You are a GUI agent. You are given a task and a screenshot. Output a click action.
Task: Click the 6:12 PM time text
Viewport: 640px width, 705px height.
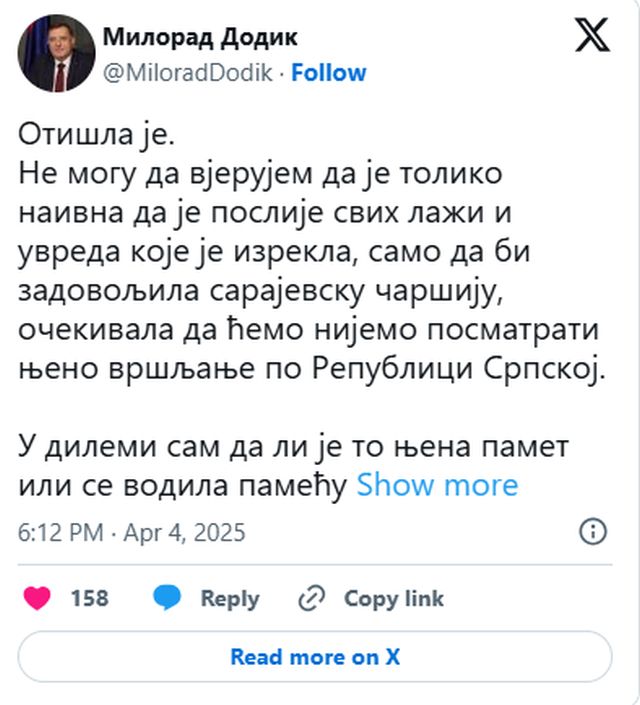click(x=60, y=532)
